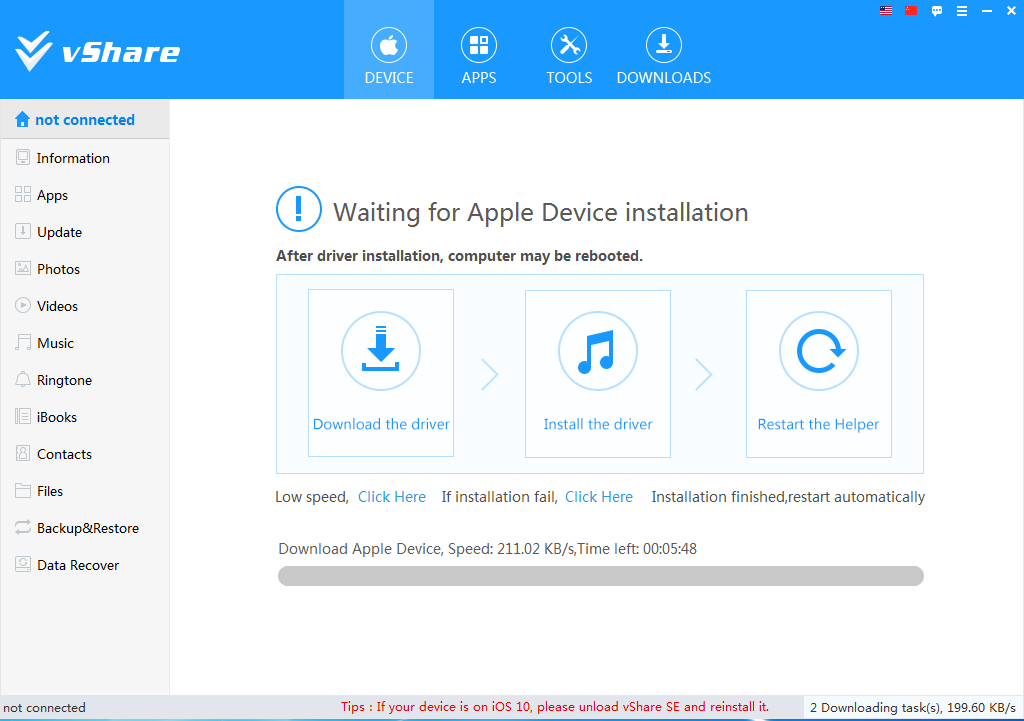Click the Install the driver music icon
The height and width of the screenshot is (721, 1024).
click(598, 351)
